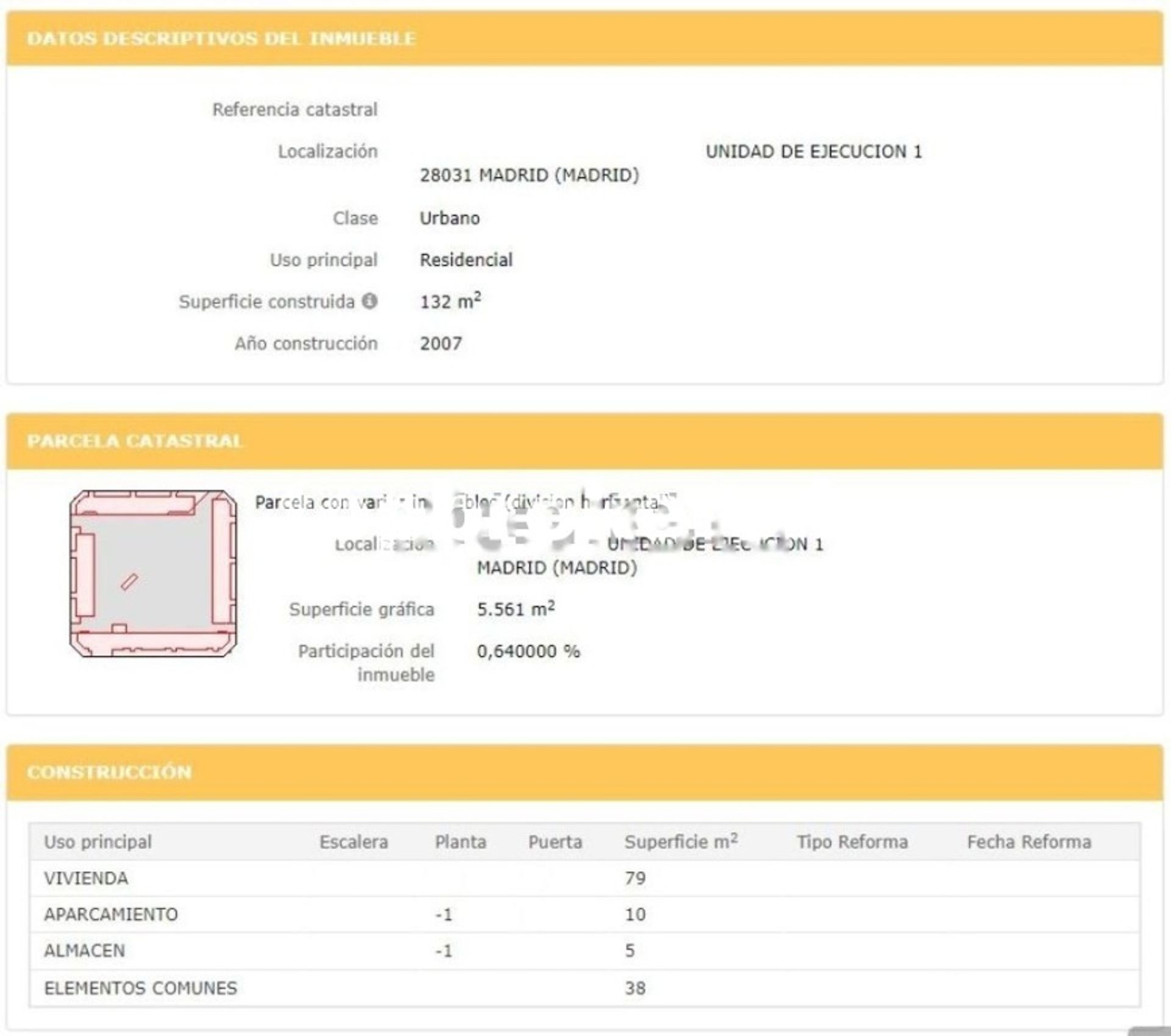Select the CONSTRUCCIÓN section header
The height and width of the screenshot is (1036, 1171).
[109, 772]
